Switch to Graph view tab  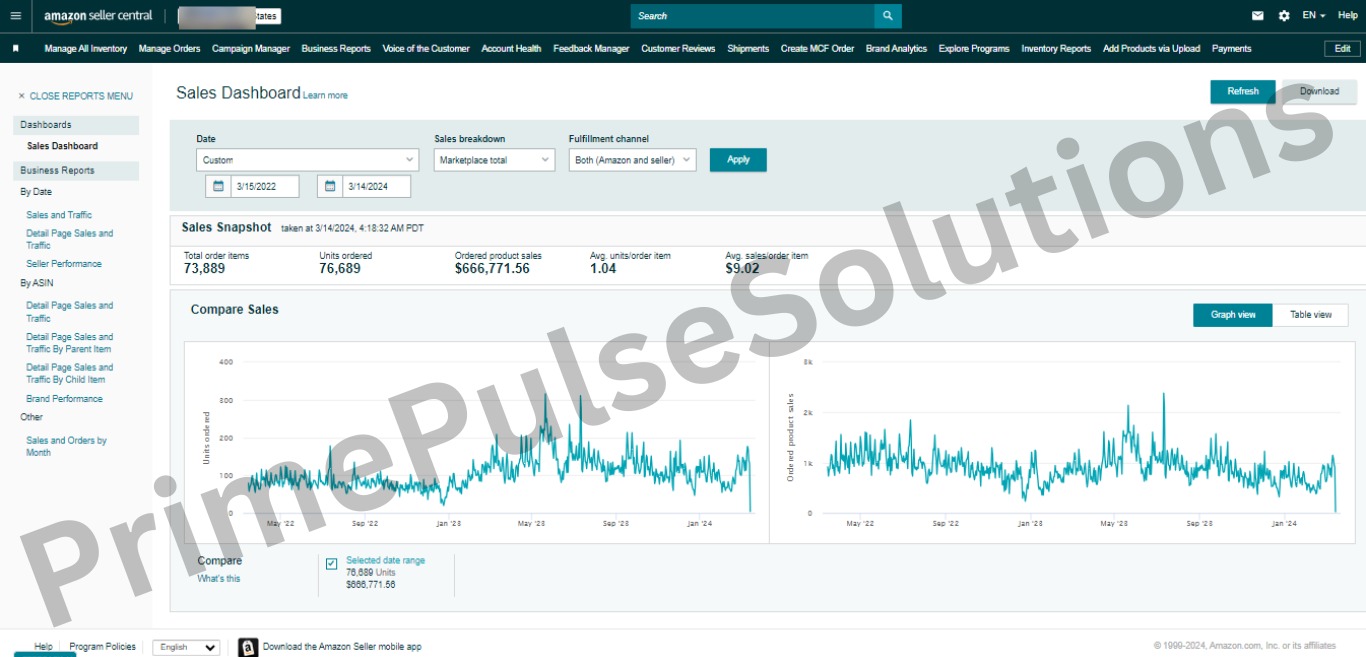[1233, 315]
